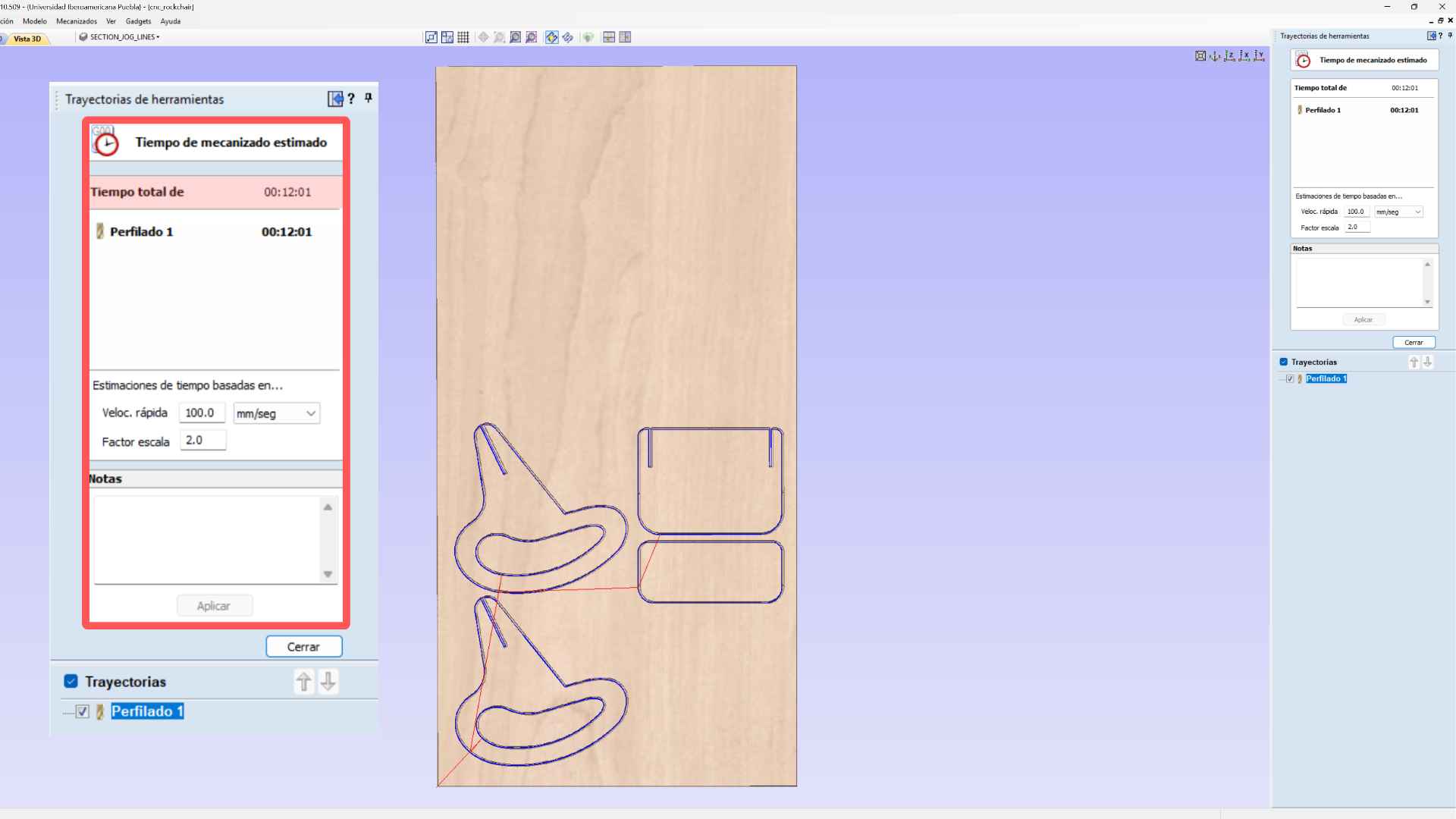The image size is (1456, 819).
Task: Click the wavy toolpath icon next to highlighted one
Action: coord(568,37)
